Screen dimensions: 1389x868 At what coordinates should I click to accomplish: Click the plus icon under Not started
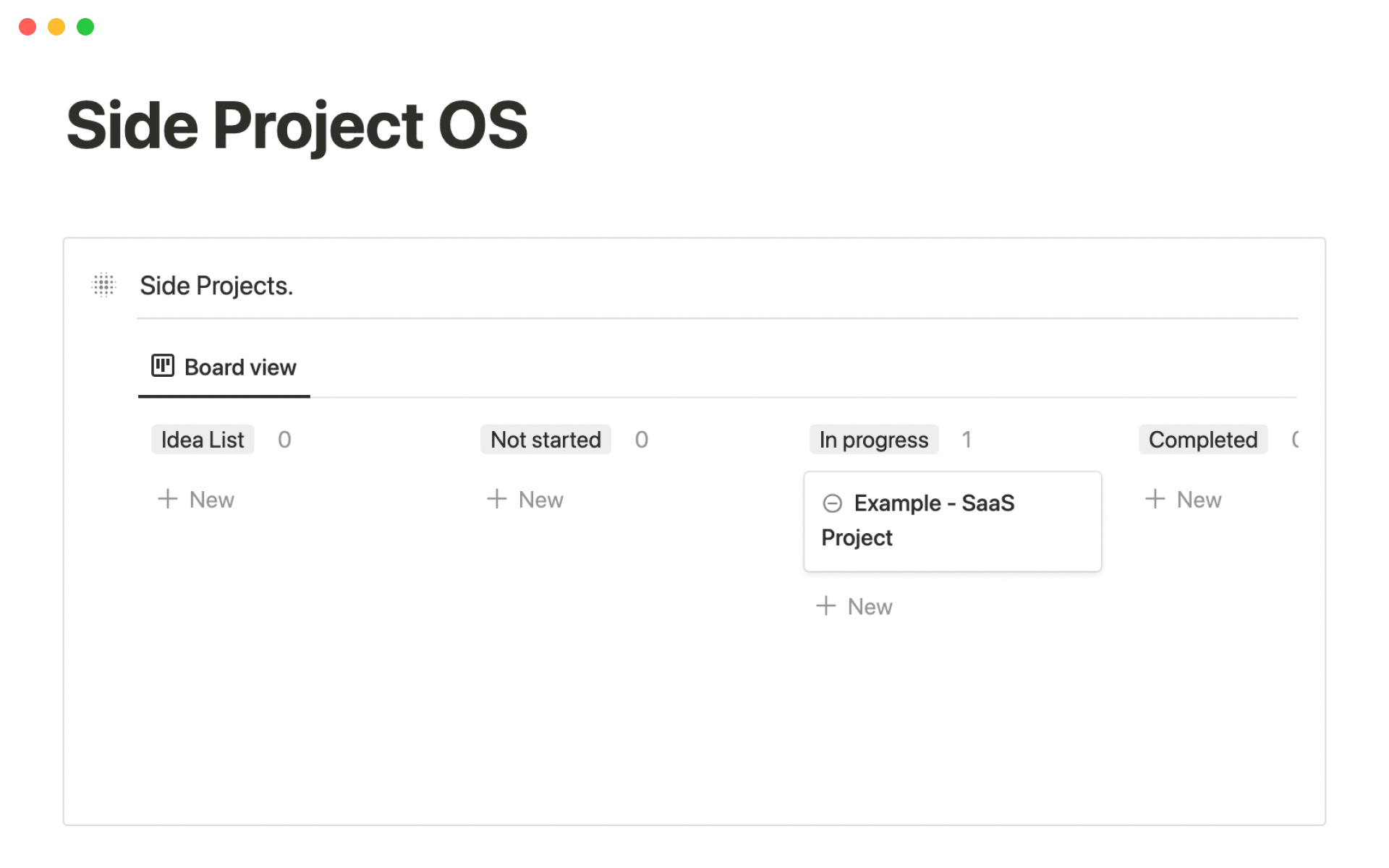tap(497, 499)
